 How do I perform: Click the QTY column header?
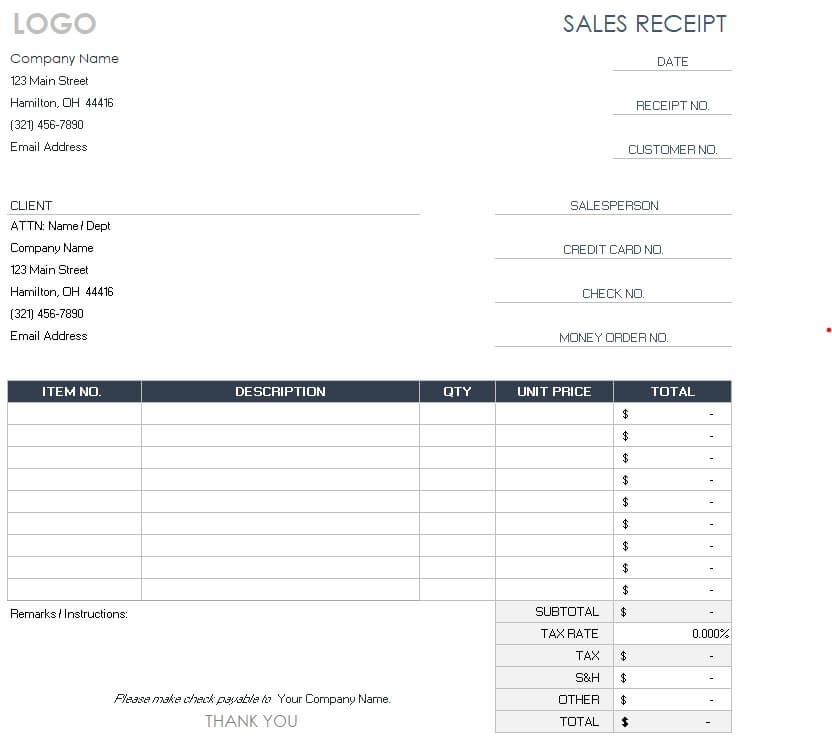457,392
